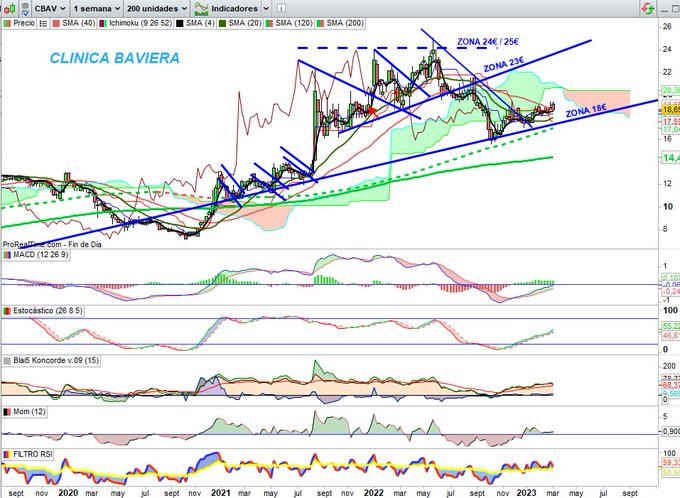Select the Precio legend label
Screen dimensions: 680x498
(x=23, y=23)
